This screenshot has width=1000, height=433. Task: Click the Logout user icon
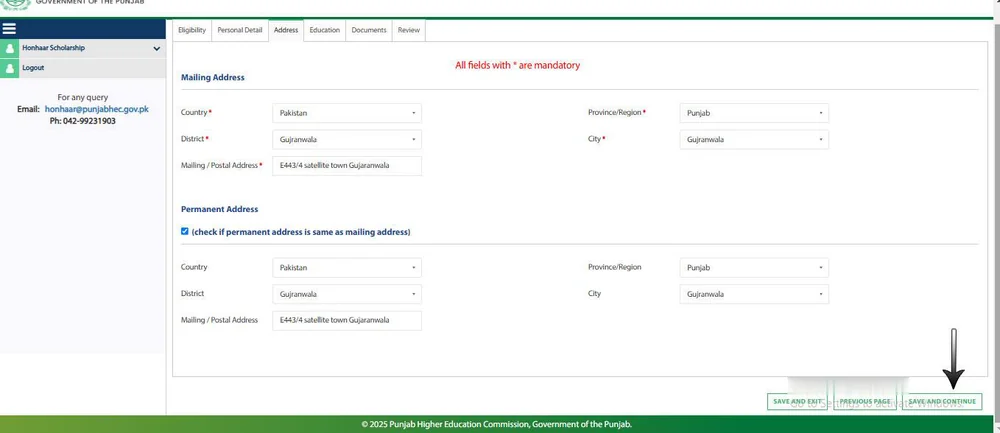(x=10, y=68)
